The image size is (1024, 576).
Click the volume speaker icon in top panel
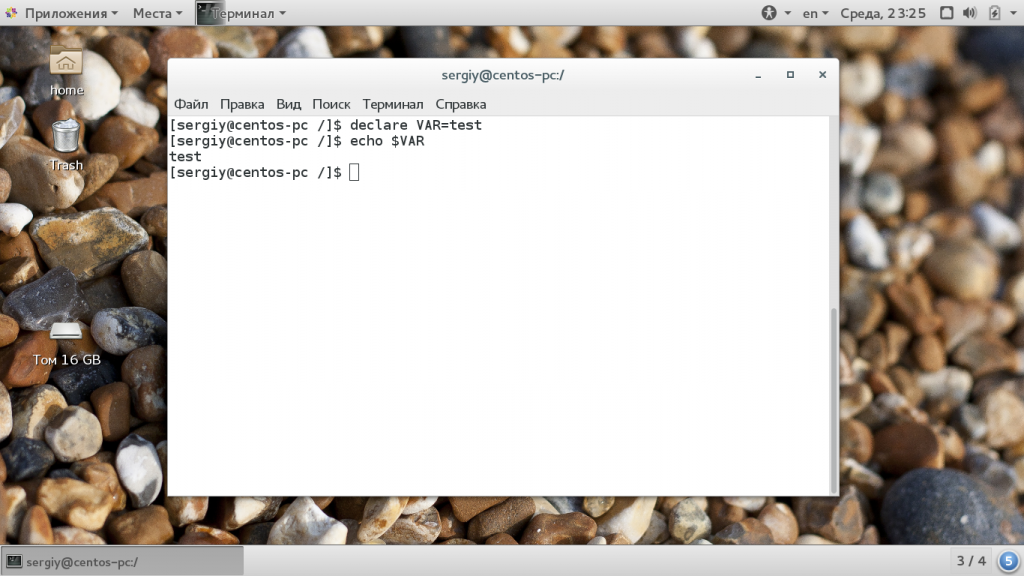(970, 13)
